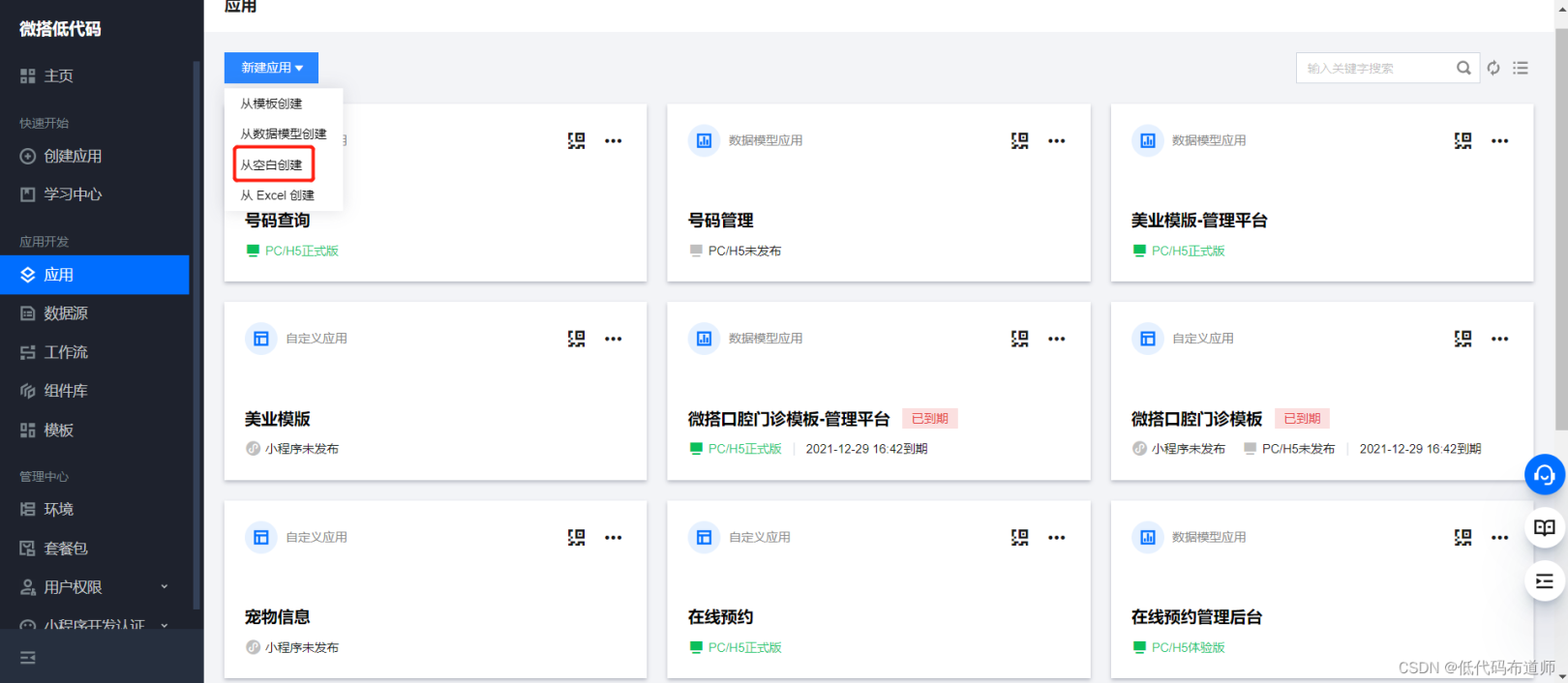Open the 新建应用 dropdown button
This screenshot has width=1568, height=683.
[x=271, y=68]
